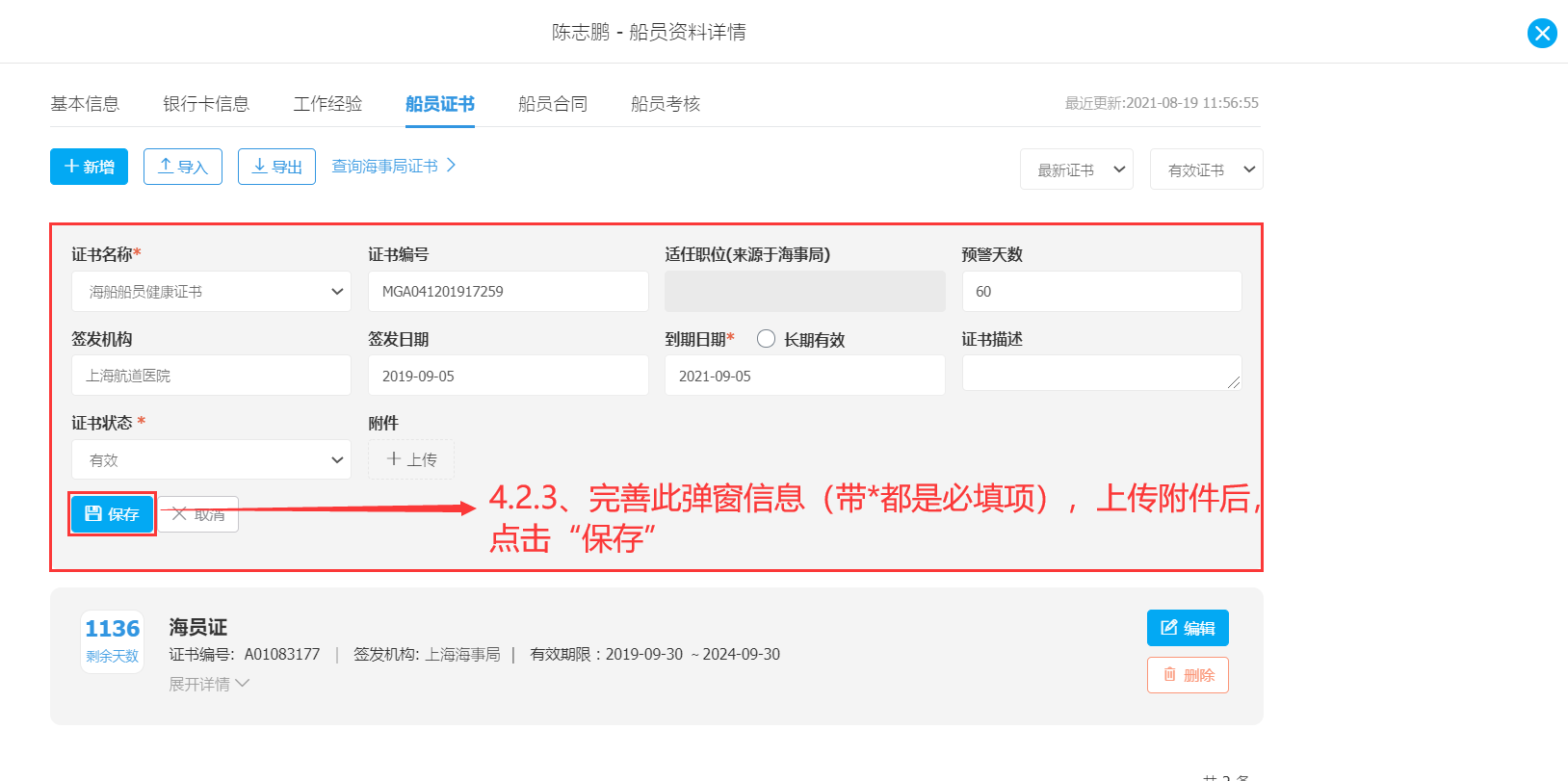
Task: Open the 船员合同 tab
Action: coord(553,104)
